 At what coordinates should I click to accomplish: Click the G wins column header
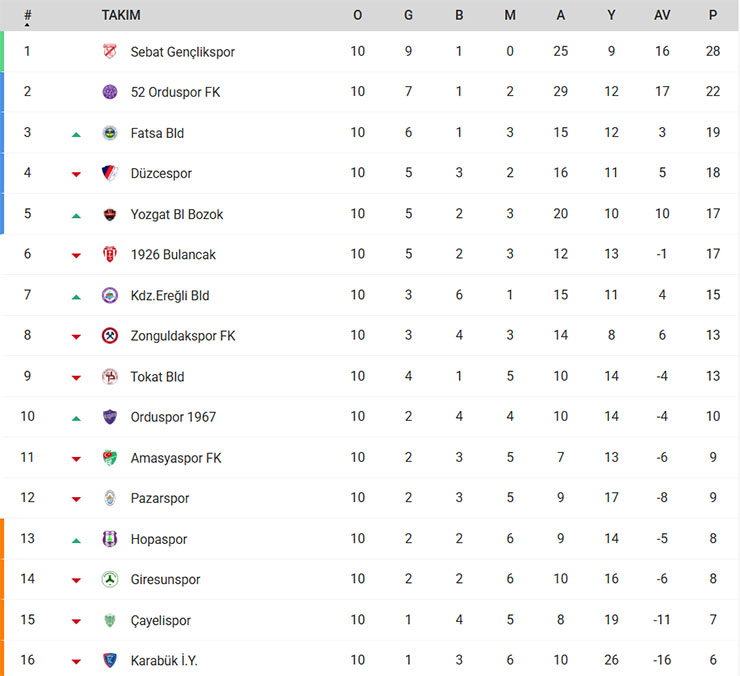pyautogui.click(x=408, y=15)
